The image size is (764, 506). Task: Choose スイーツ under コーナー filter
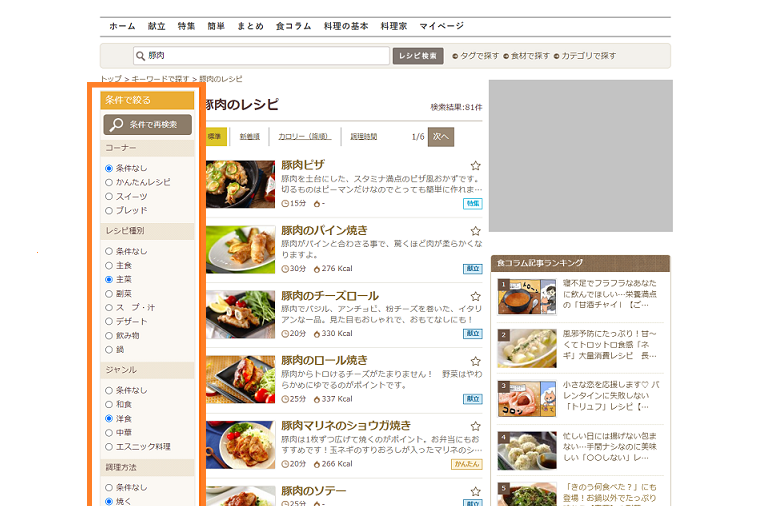tap(109, 196)
